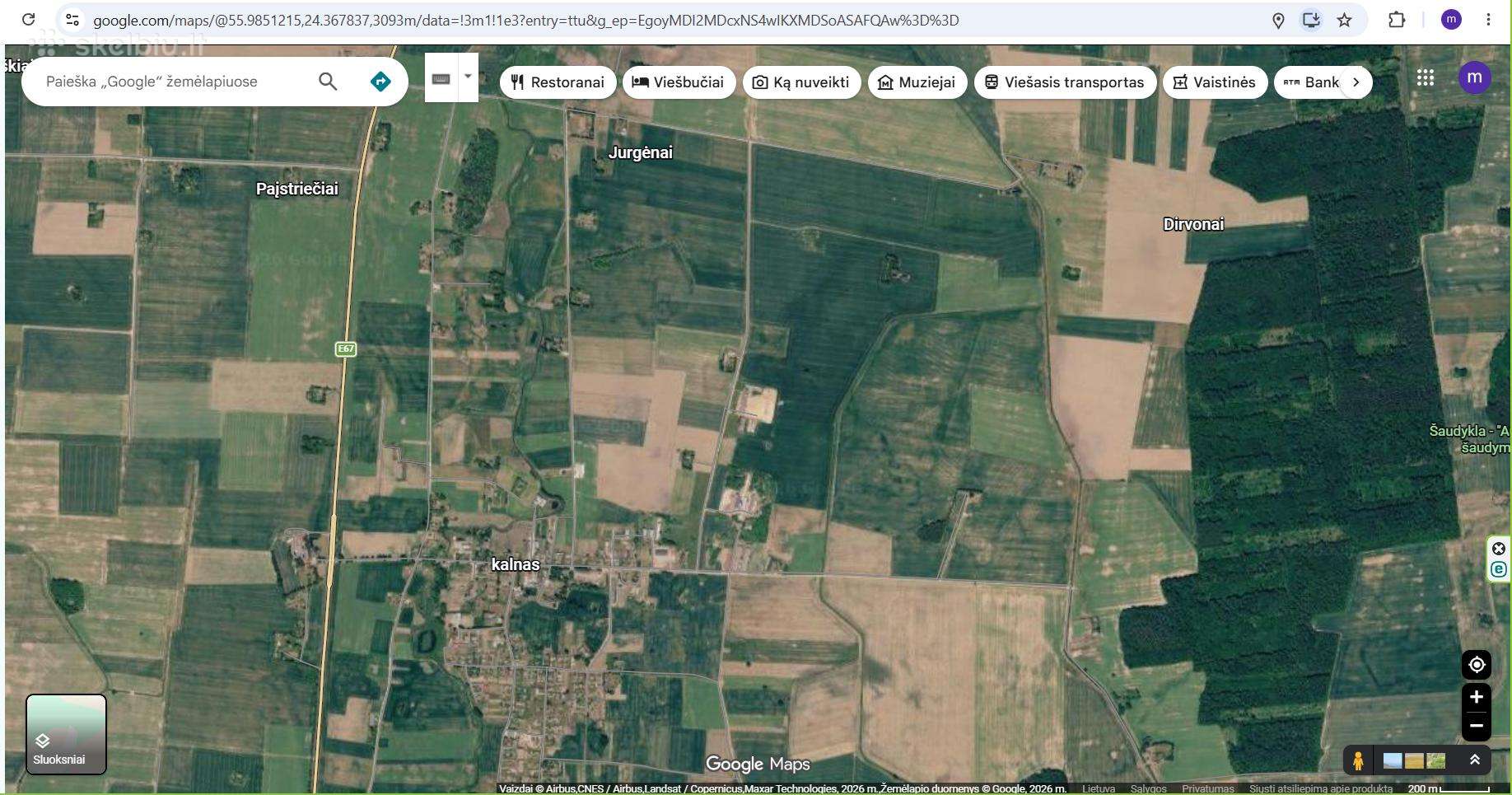Center map on your location
This screenshot has height=795, width=1512.
click(1477, 664)
